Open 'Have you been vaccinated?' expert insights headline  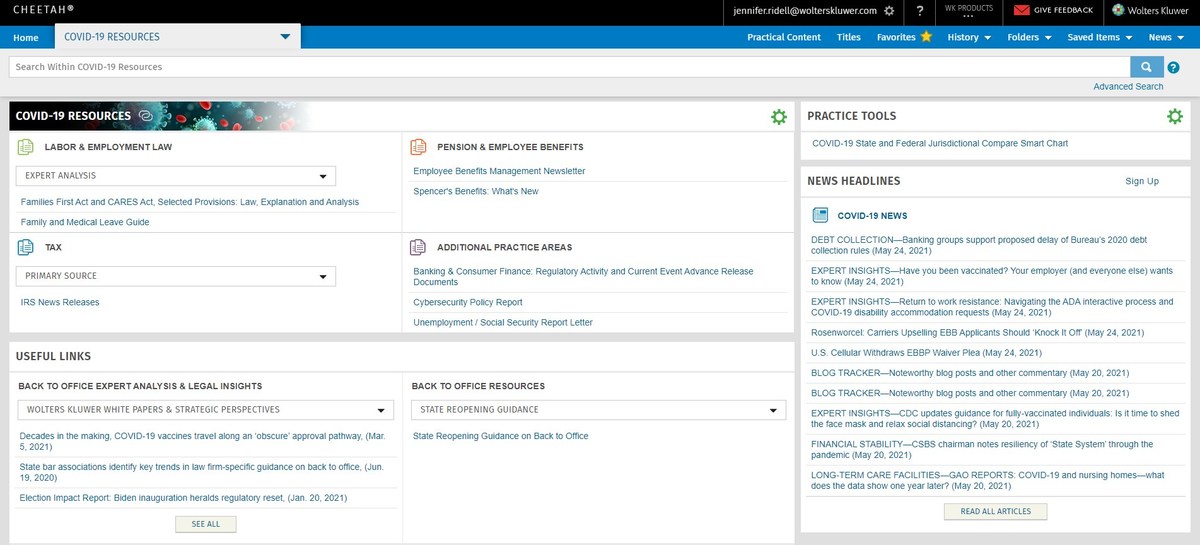point(992,276)
